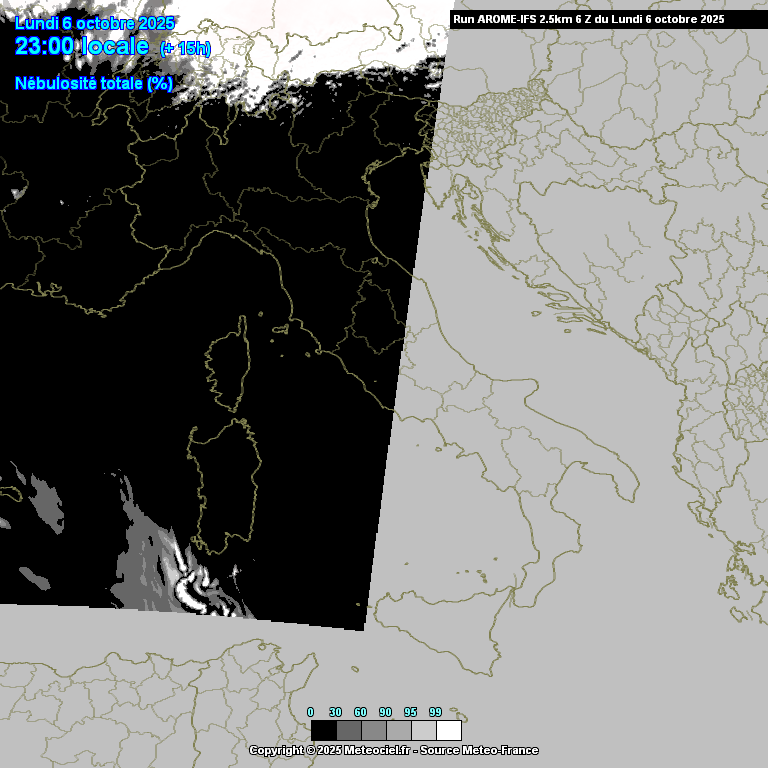Click the "Nébulosité totale (%)" title
Image resolution: width=768 pixels, height=768 pixels.
[x=94, y=84]
